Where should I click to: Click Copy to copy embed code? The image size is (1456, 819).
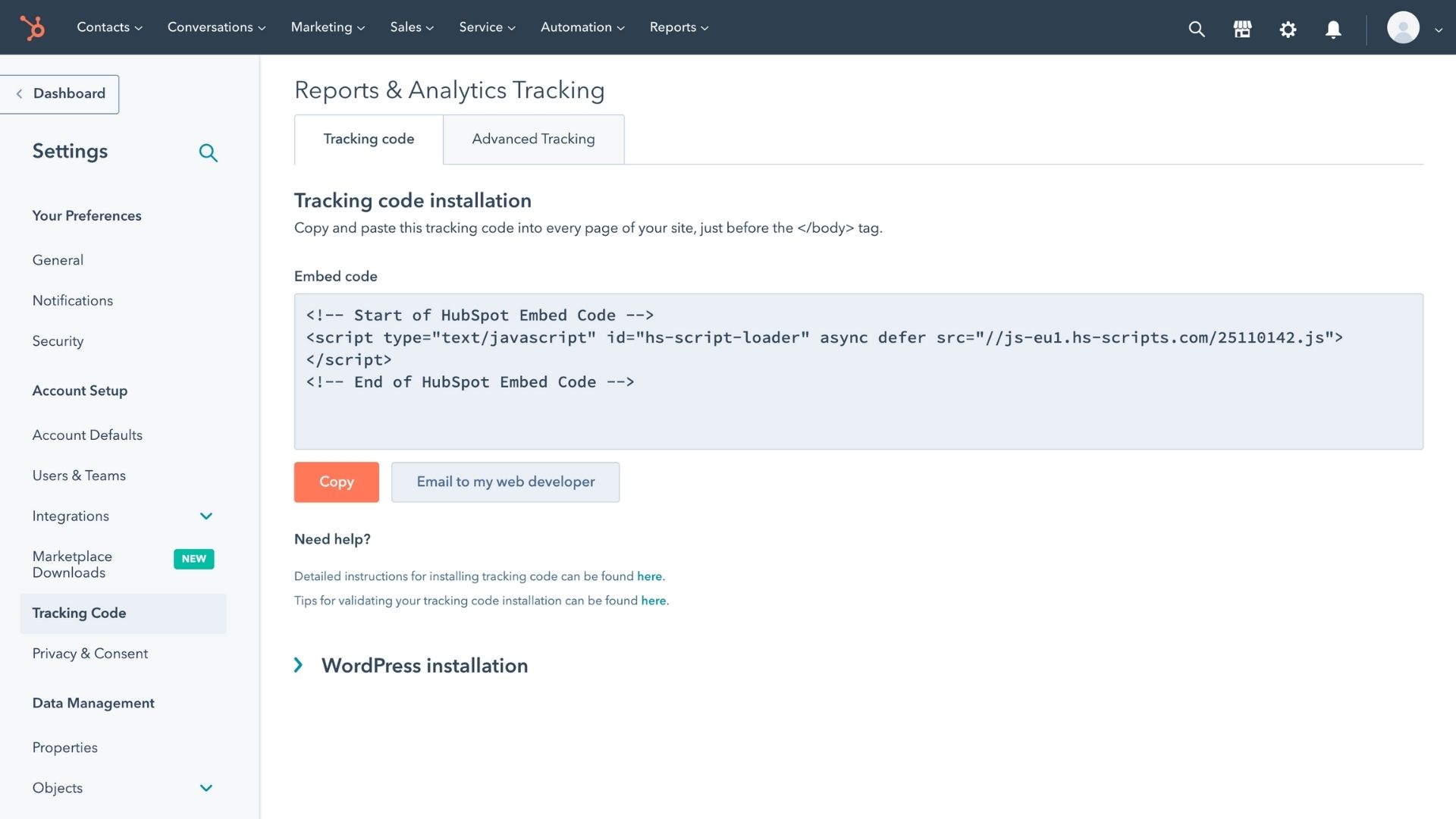[336, 482]
